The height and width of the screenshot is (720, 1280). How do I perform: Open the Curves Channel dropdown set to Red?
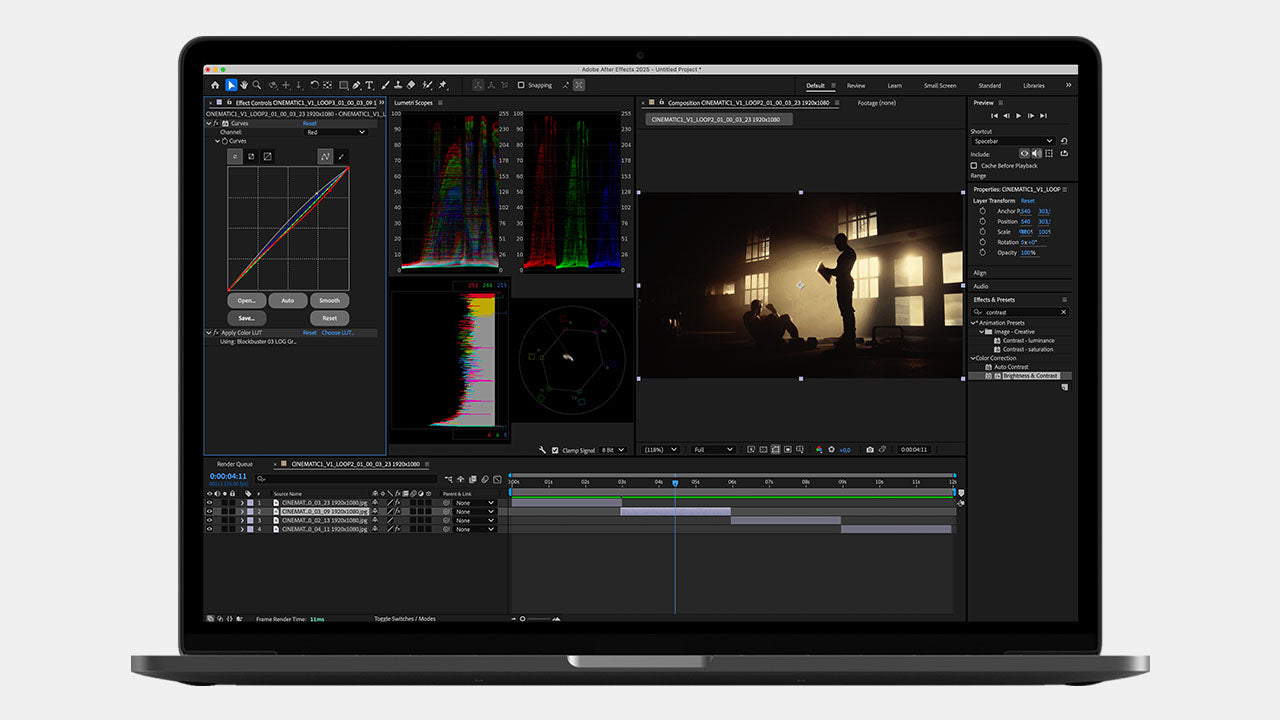click(335, 132)
